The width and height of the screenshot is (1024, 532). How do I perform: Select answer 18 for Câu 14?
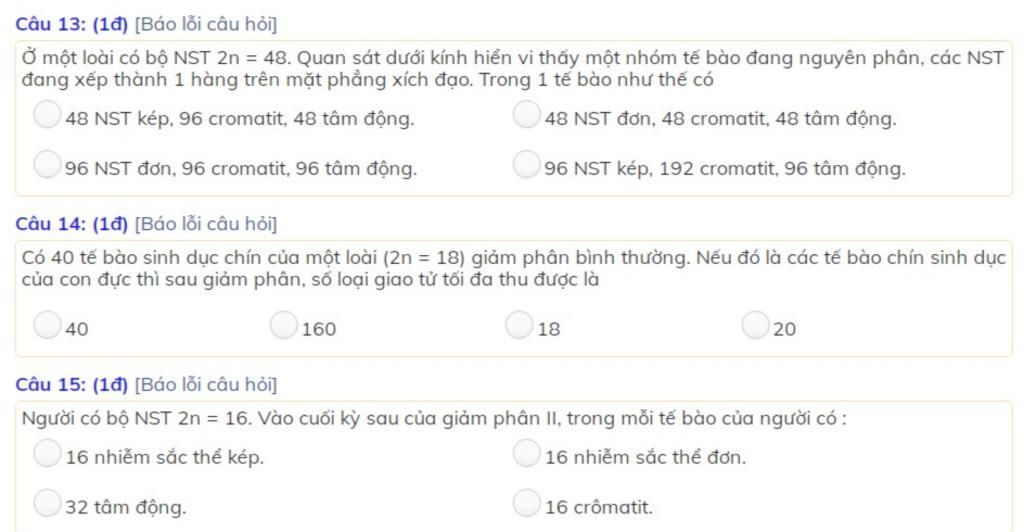click(519, 325)
